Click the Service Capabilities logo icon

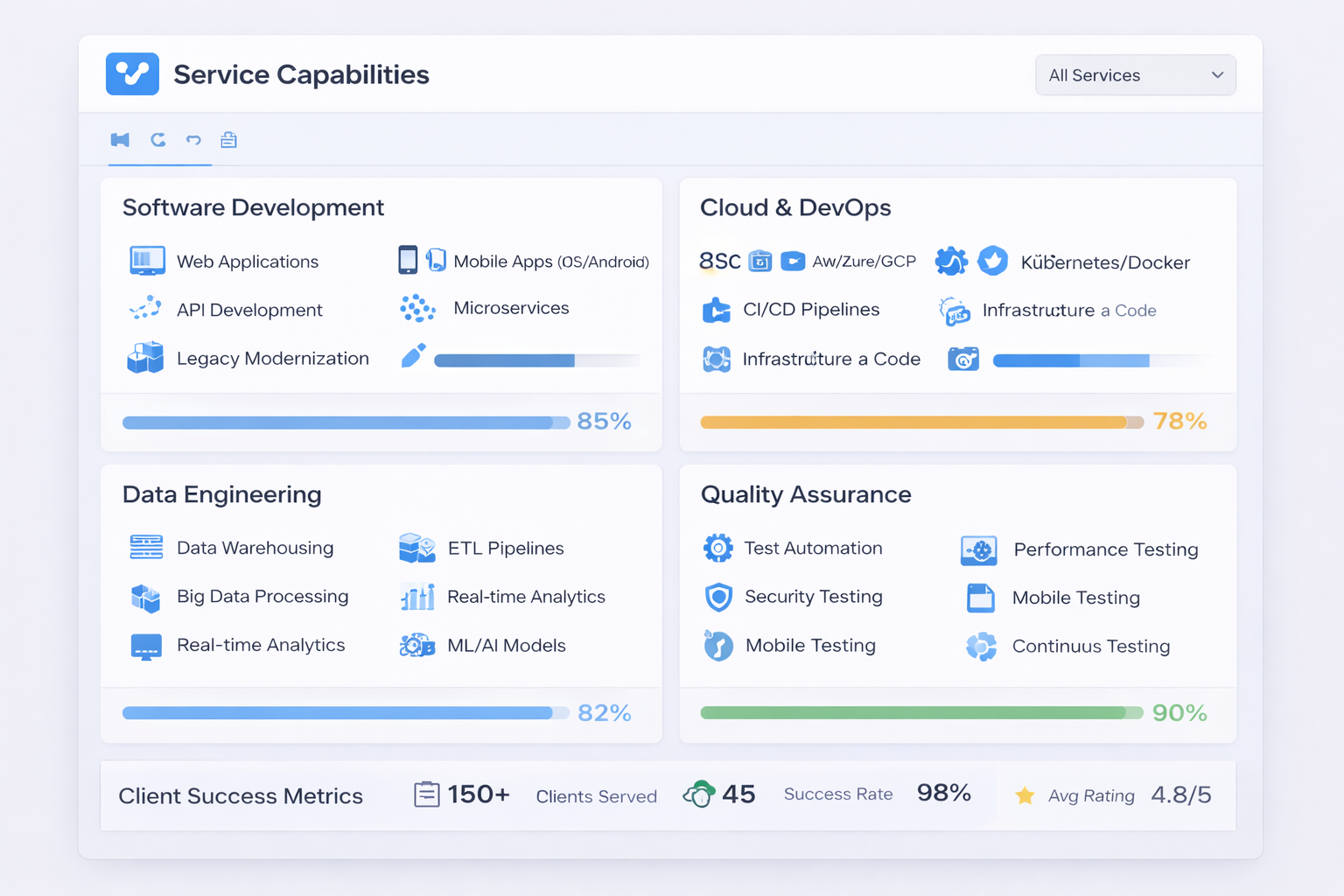tap(132, 74)
